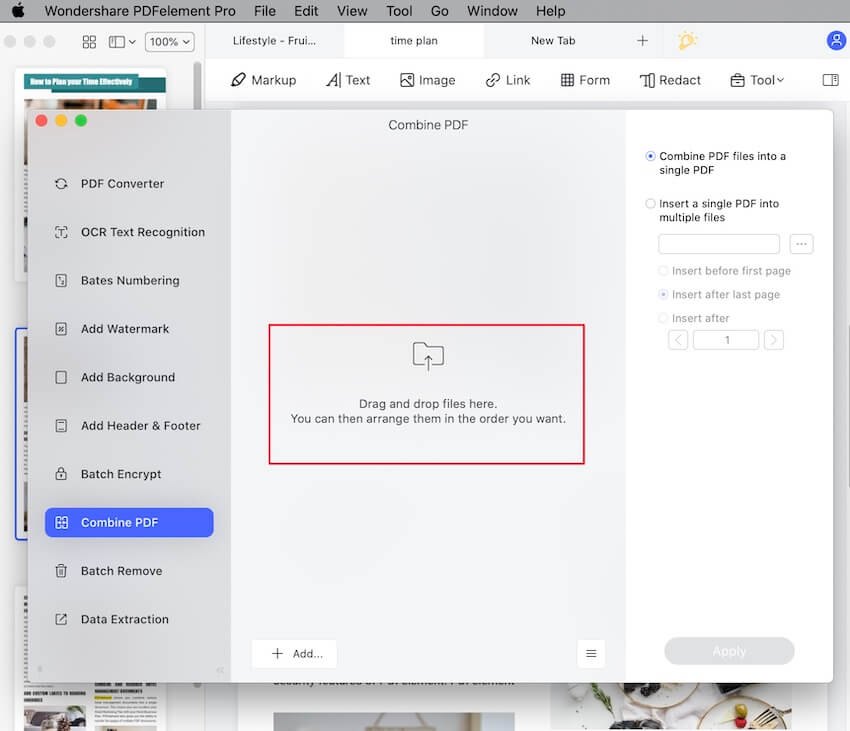Click the drag and drop files area
Image resolution: width=850 pixels, height=731 pixels.
(427, 394)
